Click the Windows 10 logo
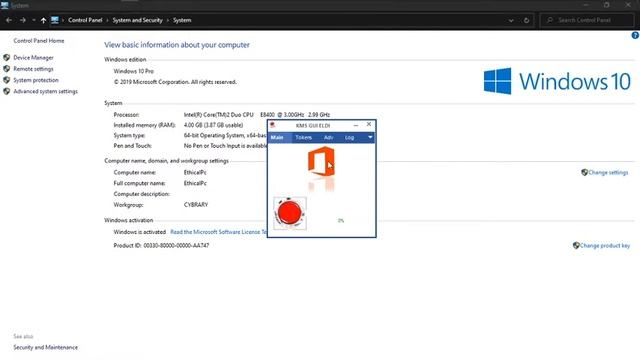 coord(557,81)
